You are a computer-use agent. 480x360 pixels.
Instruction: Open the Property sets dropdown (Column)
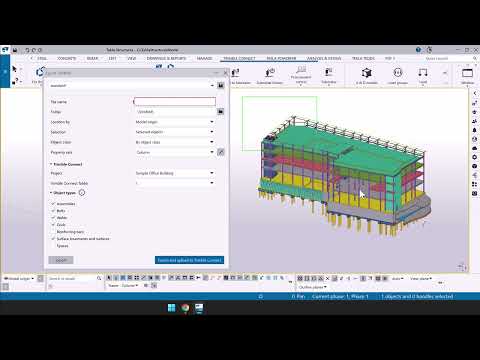175,152
